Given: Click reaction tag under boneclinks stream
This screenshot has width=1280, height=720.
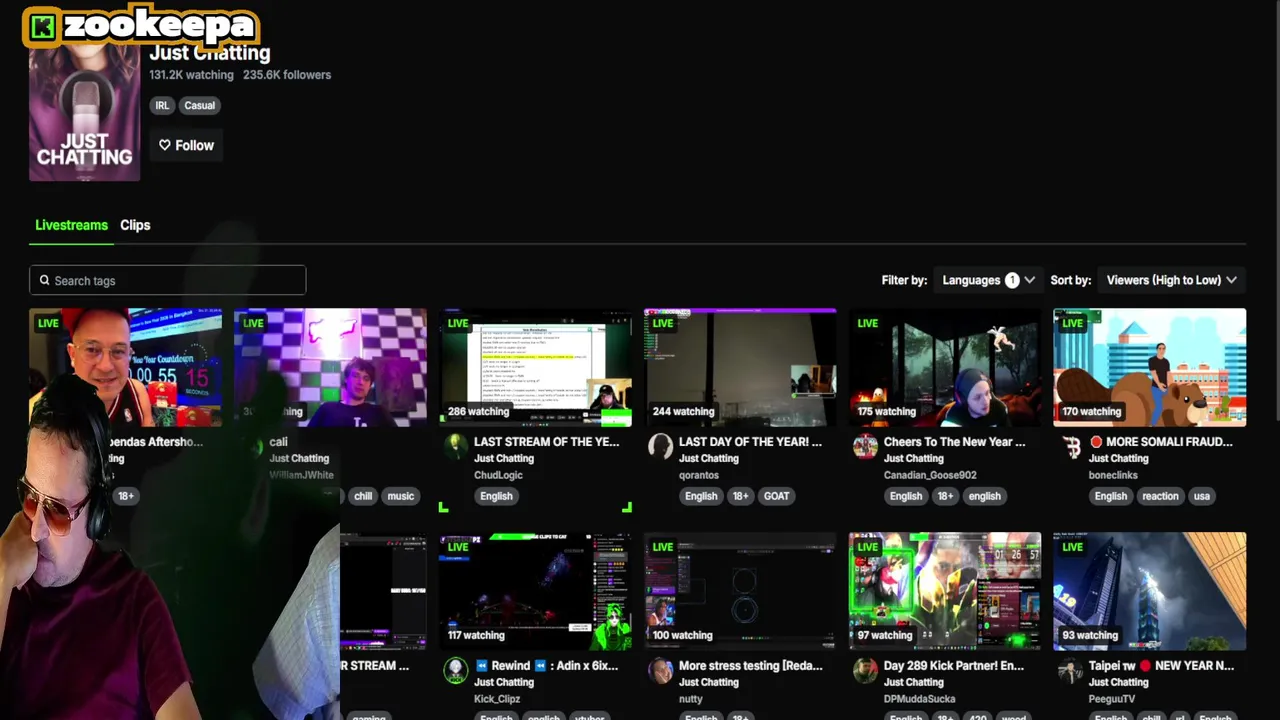Looking at the screenshot, I should 1160,496.
